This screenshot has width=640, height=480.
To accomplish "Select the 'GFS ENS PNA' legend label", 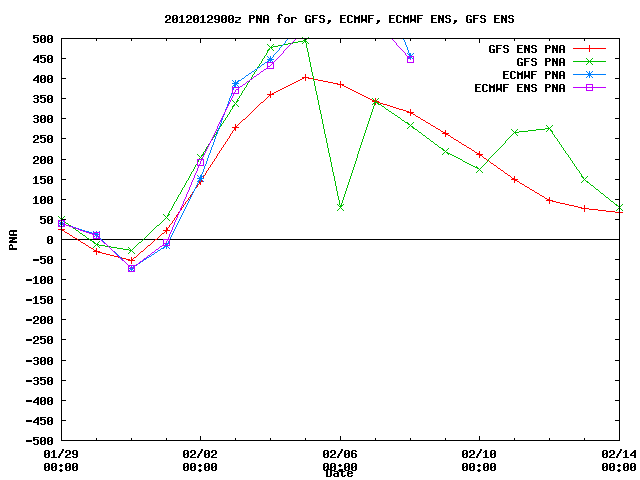I will pyautogui.click(x=527, y=49).
